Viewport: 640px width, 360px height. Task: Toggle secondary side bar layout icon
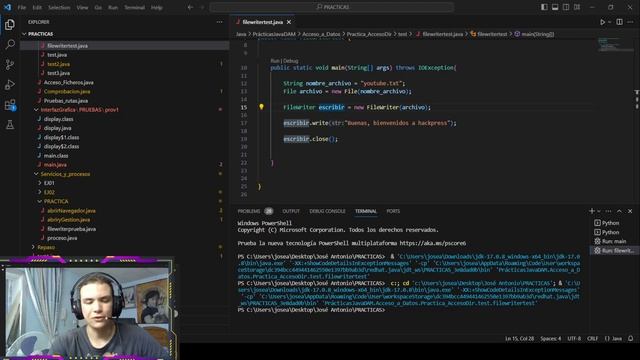[566, 7]
